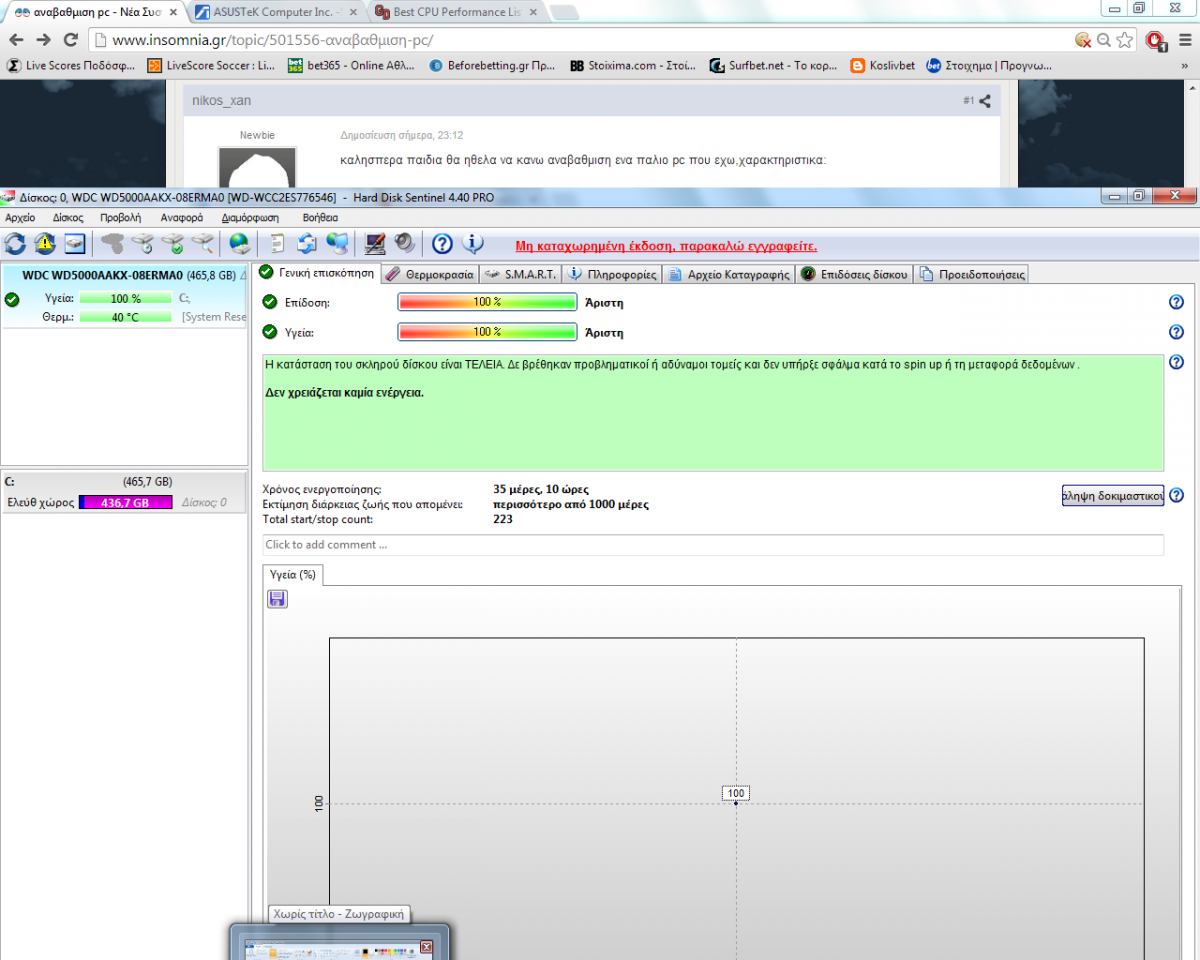Click the refresh disk status toolbar icon
Image resolution: width=1200 pixels, height=960 pixels.
coord(15,243)
